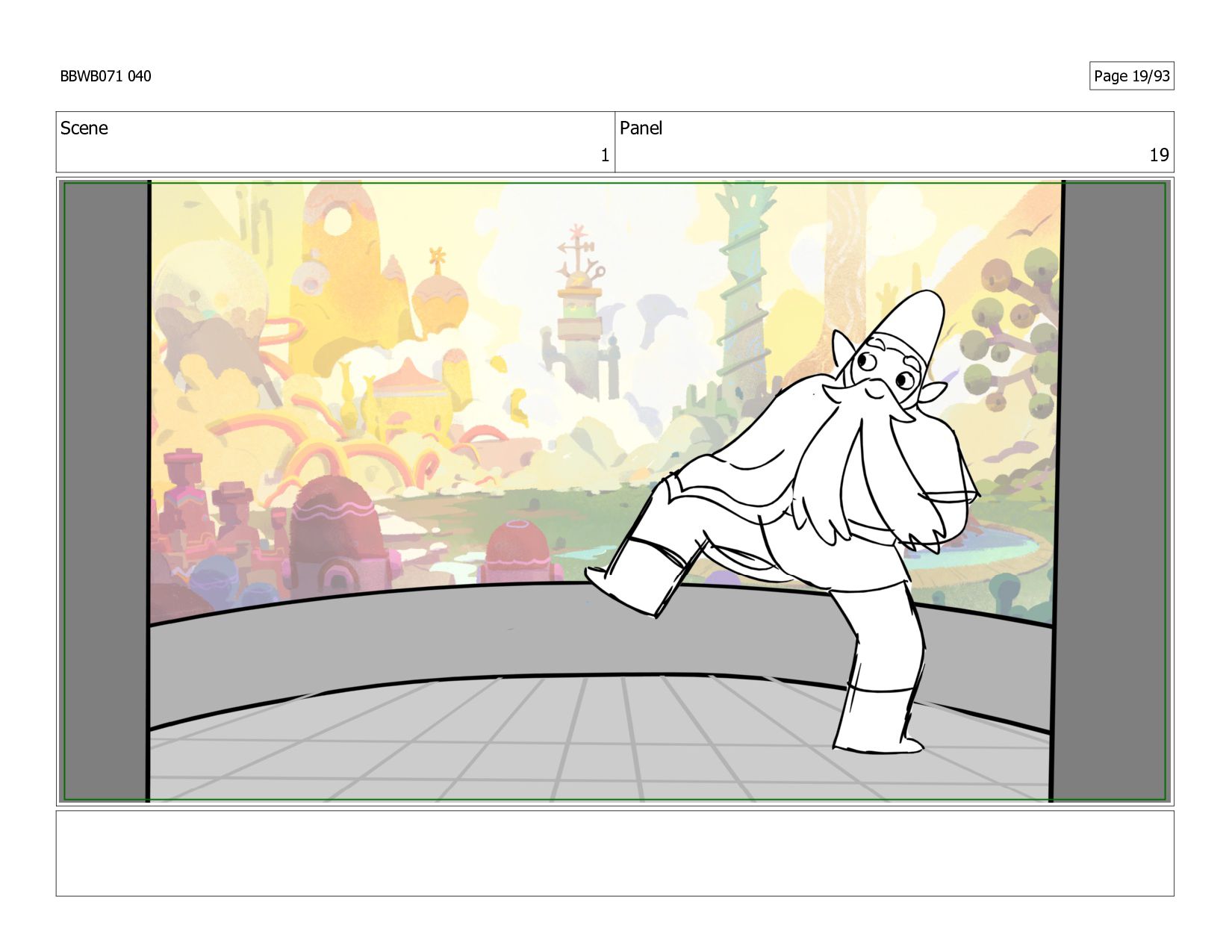Click the scene number 1

(605, 155)
